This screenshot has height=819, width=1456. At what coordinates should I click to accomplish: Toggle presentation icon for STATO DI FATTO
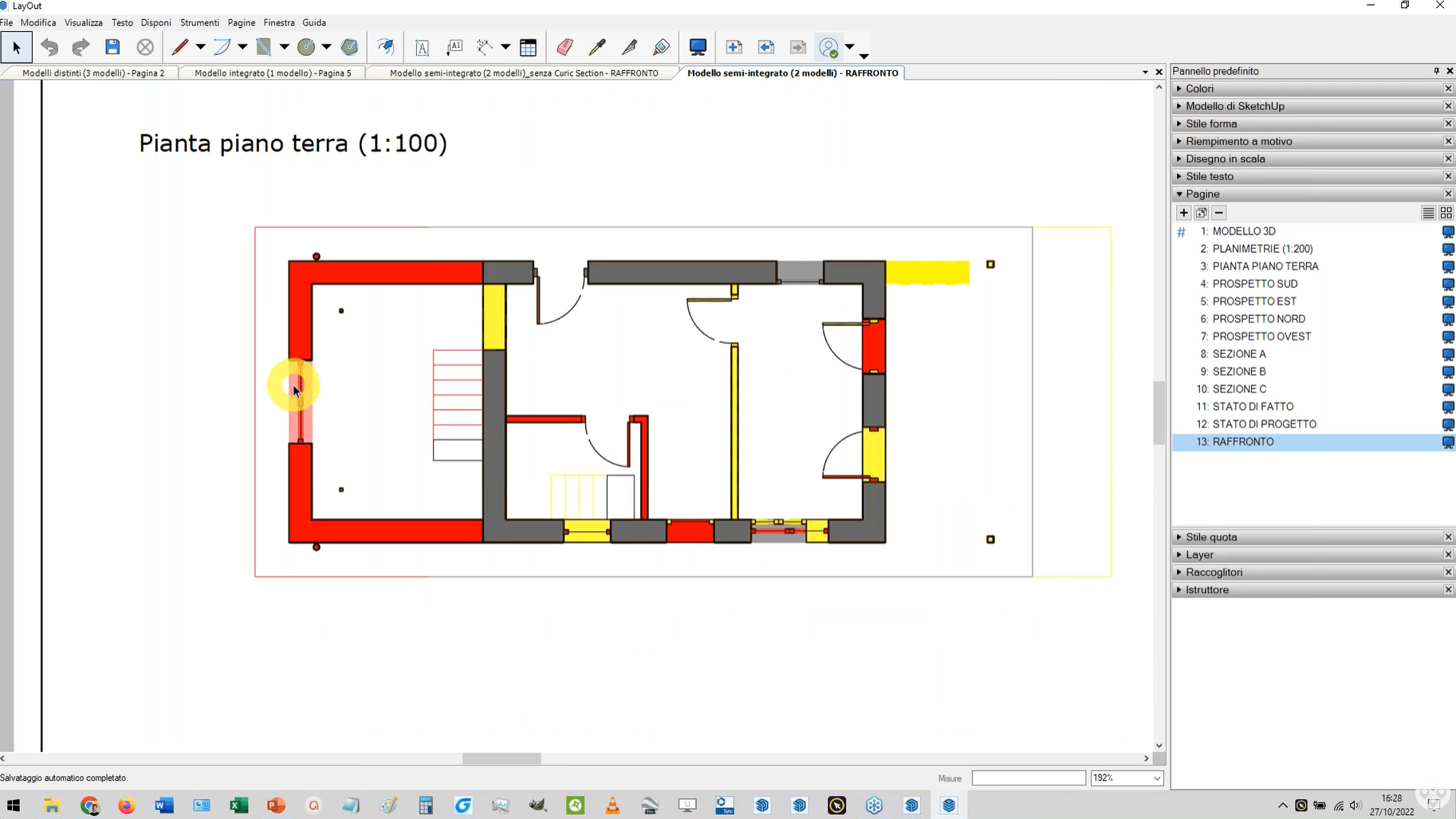(x=1448, y=407)
